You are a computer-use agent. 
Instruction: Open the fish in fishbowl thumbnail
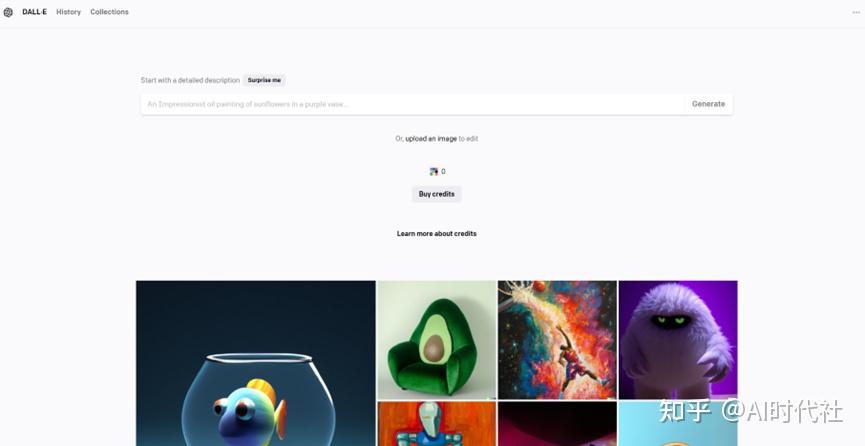point(256,363)
